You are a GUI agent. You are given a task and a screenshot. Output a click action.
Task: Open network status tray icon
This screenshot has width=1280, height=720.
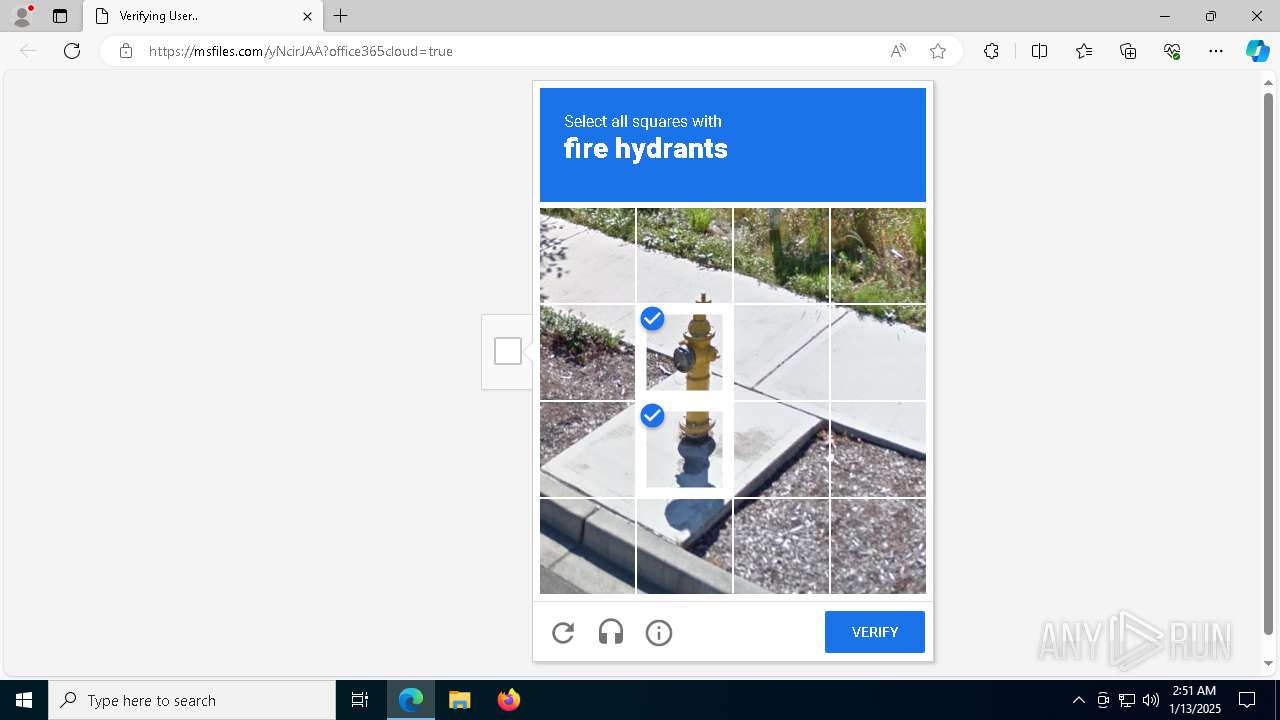1127,700
